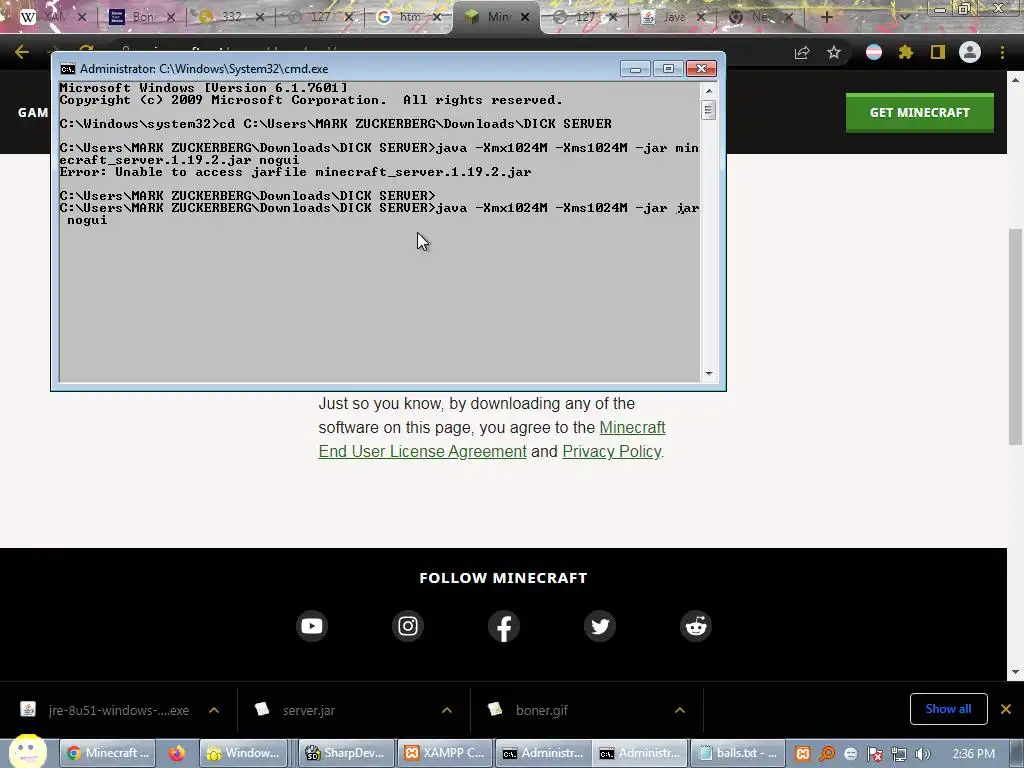Open Chrome three-dot menu
The height and width of the screenshot is (768, 1024).
point(1002,52)
